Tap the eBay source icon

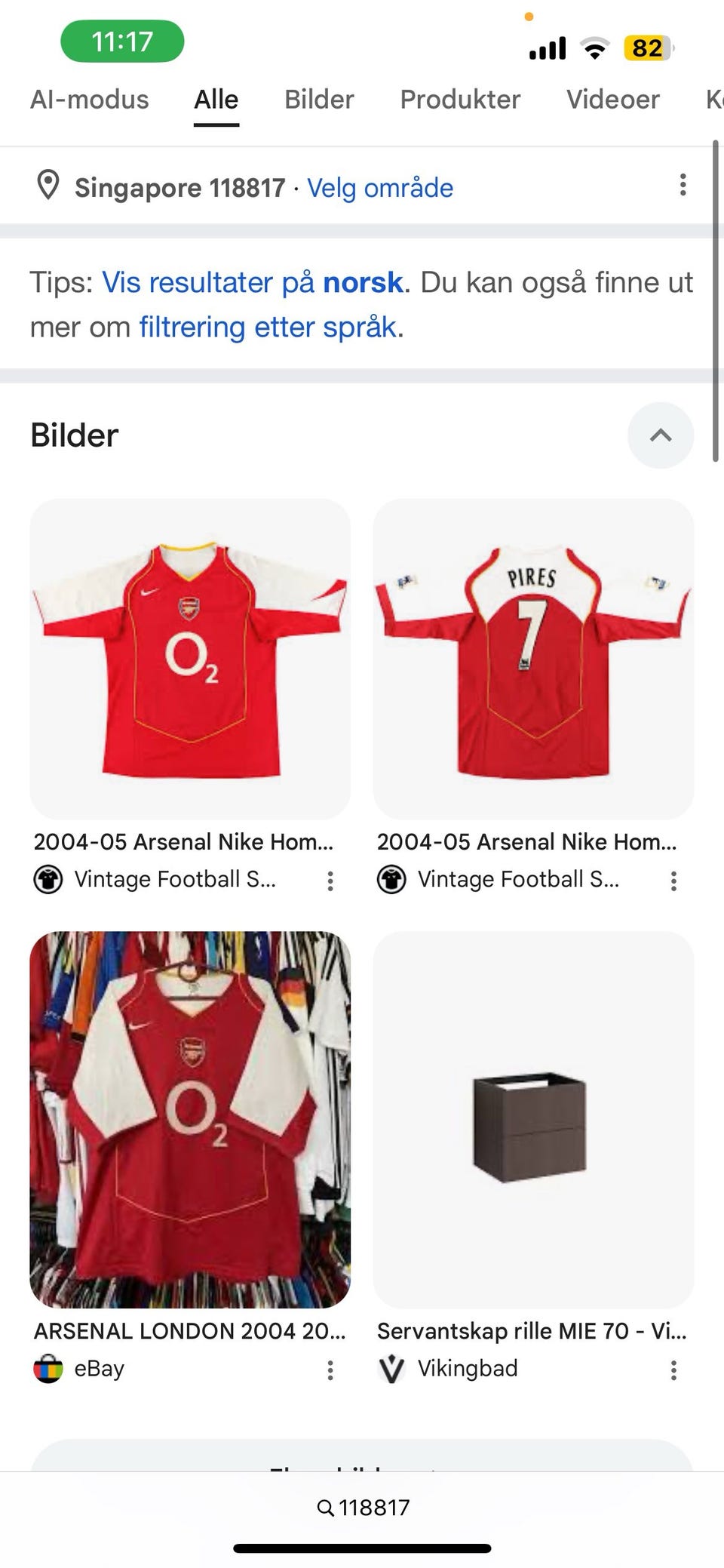coord(48,1369)
